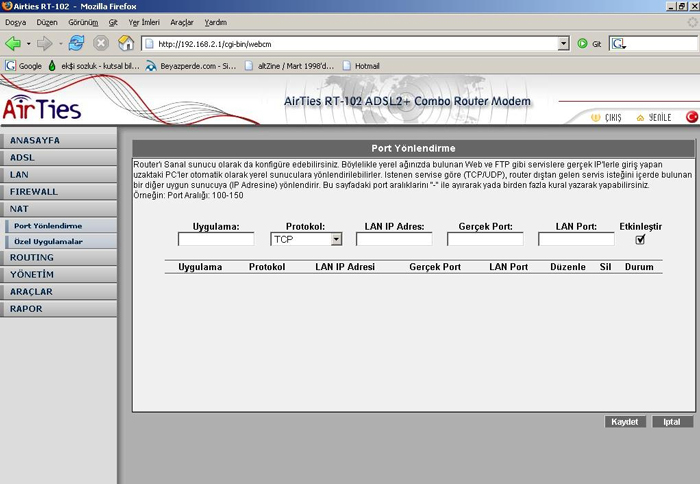Click the Gerçek Port input field
This screenshot has width=700, height=484.
485,239
